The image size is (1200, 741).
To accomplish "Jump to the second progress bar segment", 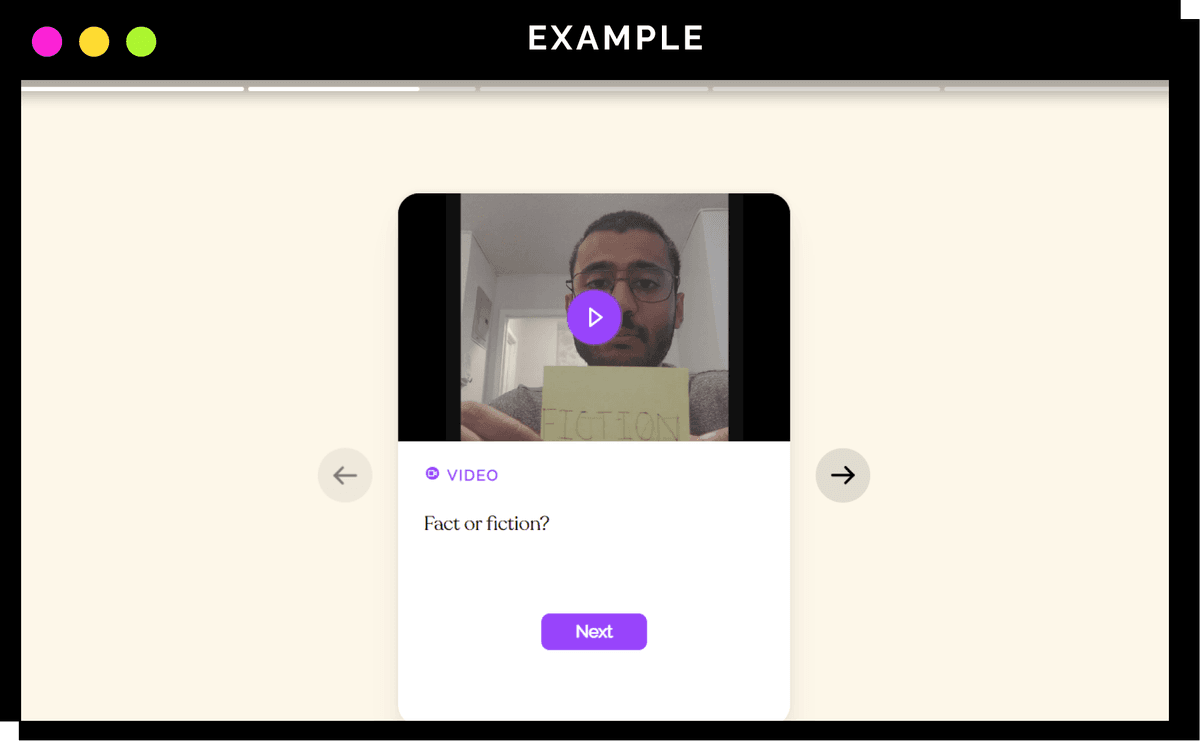I will [x=362, y=89].
